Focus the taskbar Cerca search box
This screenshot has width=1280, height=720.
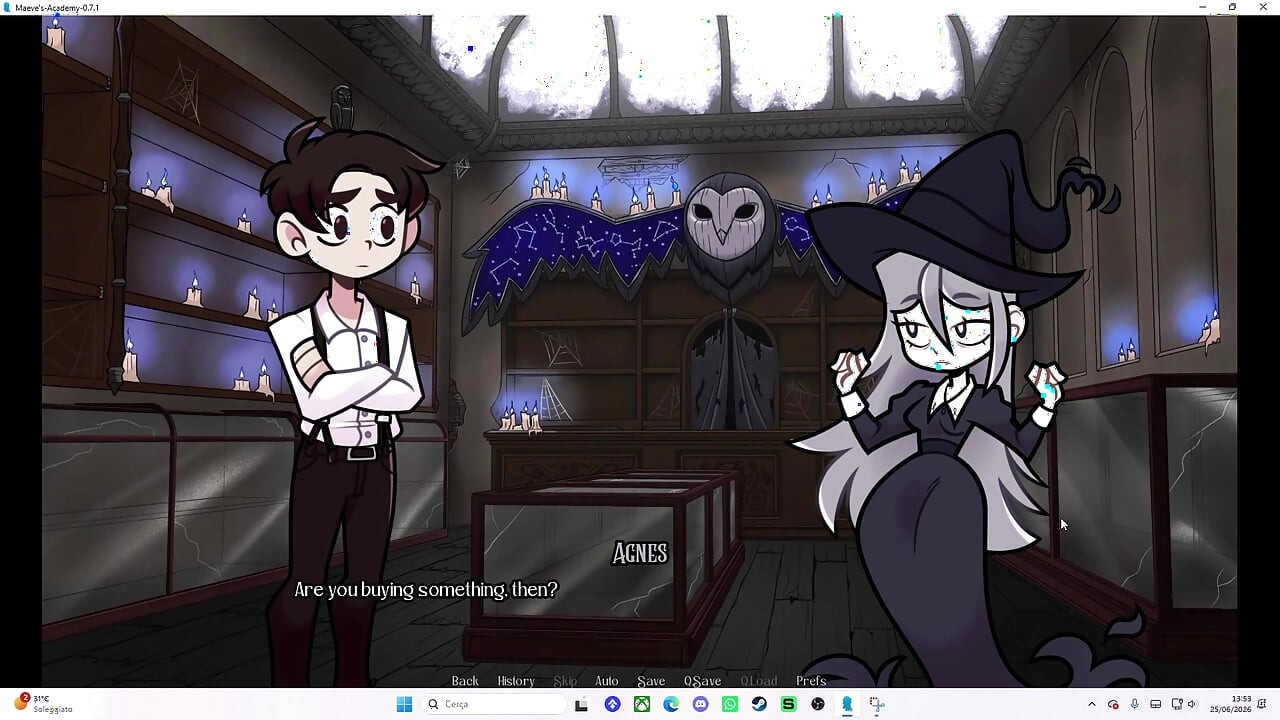(493, 704)
